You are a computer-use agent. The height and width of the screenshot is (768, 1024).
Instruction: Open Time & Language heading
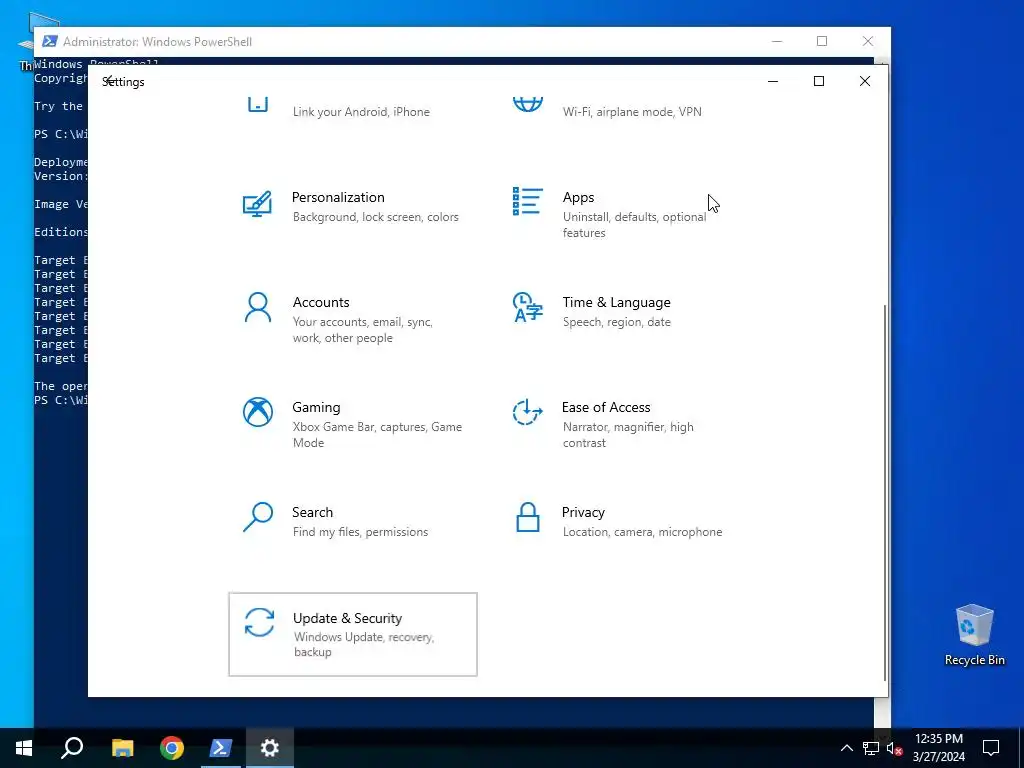(616, 302)
